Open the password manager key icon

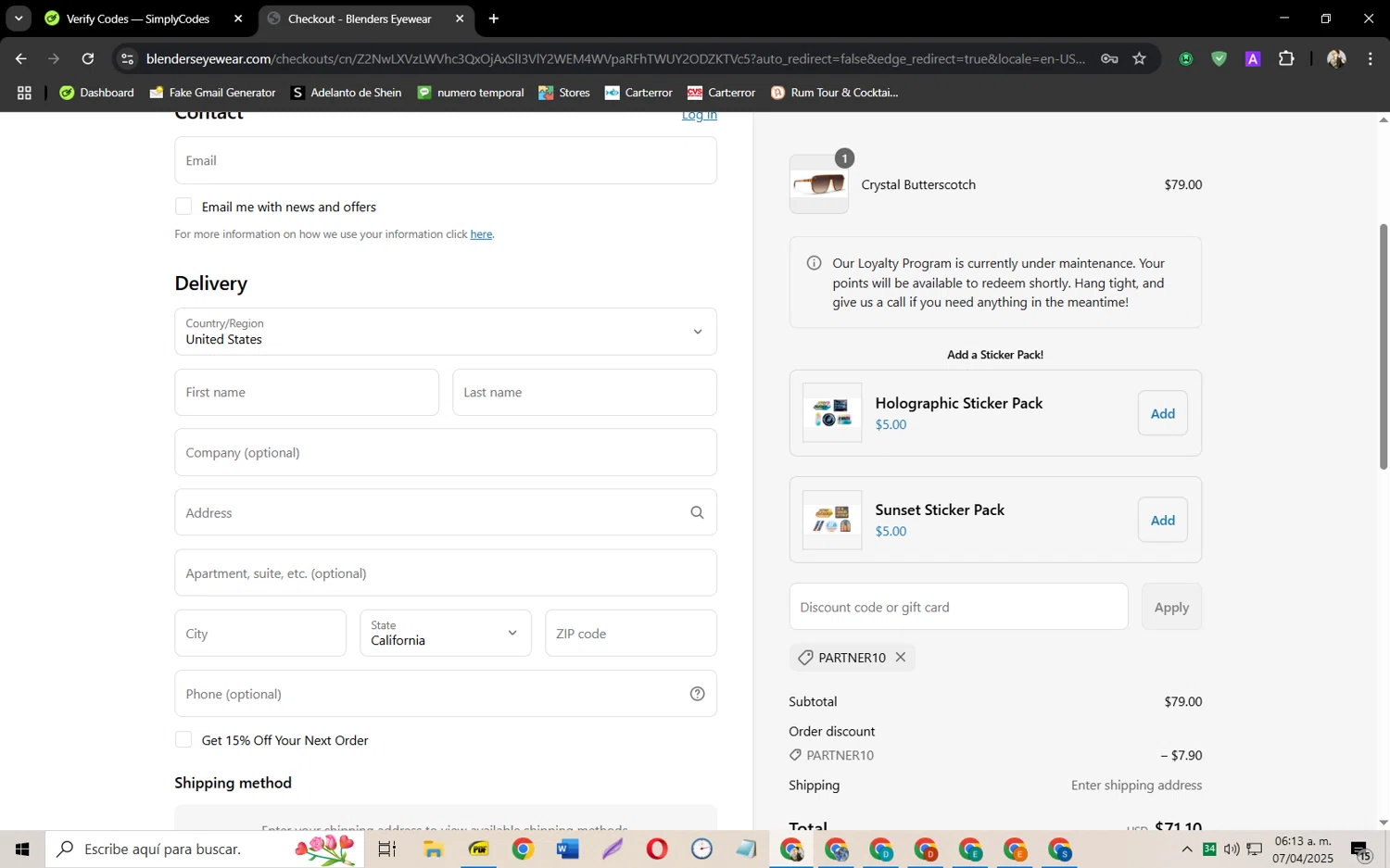(1109, 58)
